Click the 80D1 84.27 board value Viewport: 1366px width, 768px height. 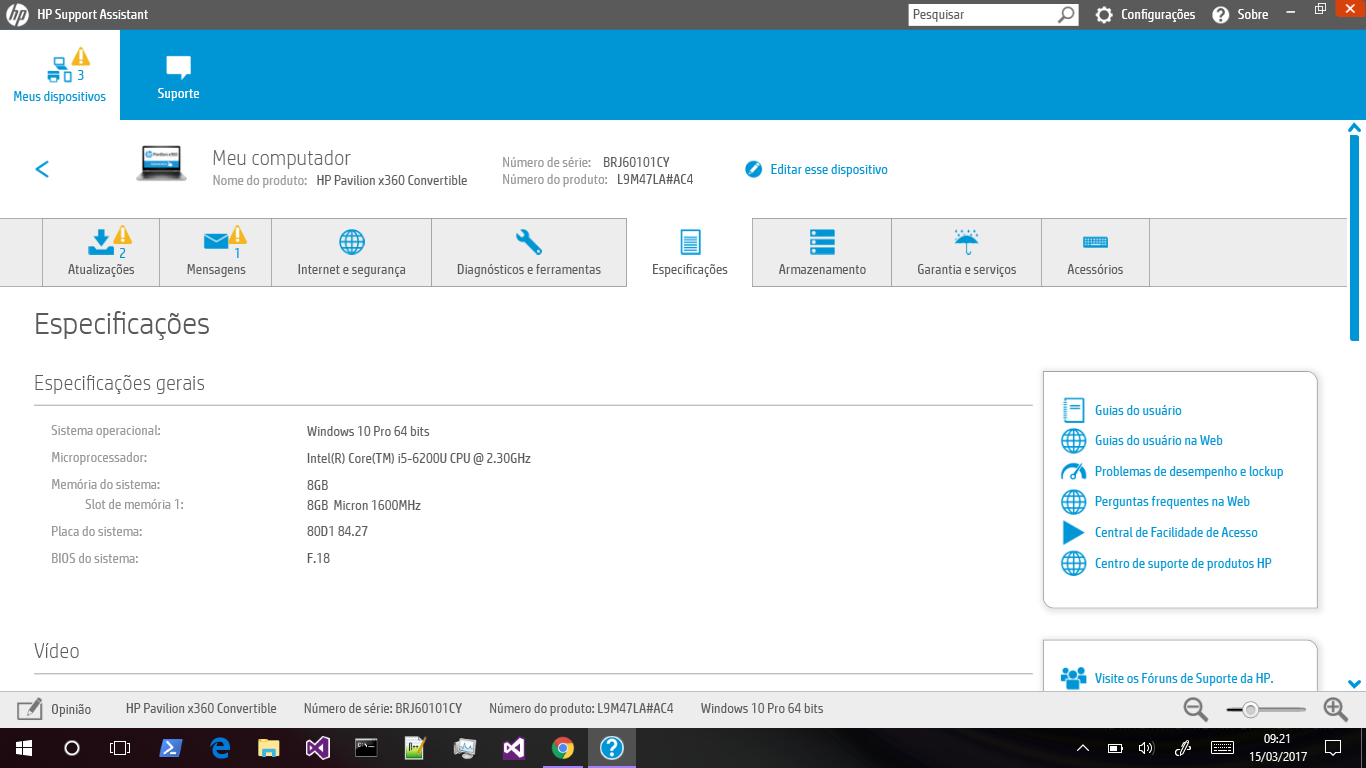click(337, 531)
